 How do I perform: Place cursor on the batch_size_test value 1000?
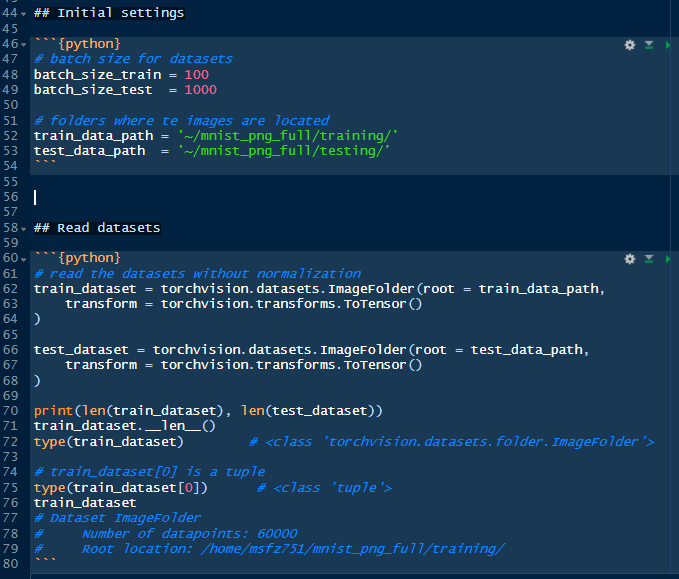point(200,90)
